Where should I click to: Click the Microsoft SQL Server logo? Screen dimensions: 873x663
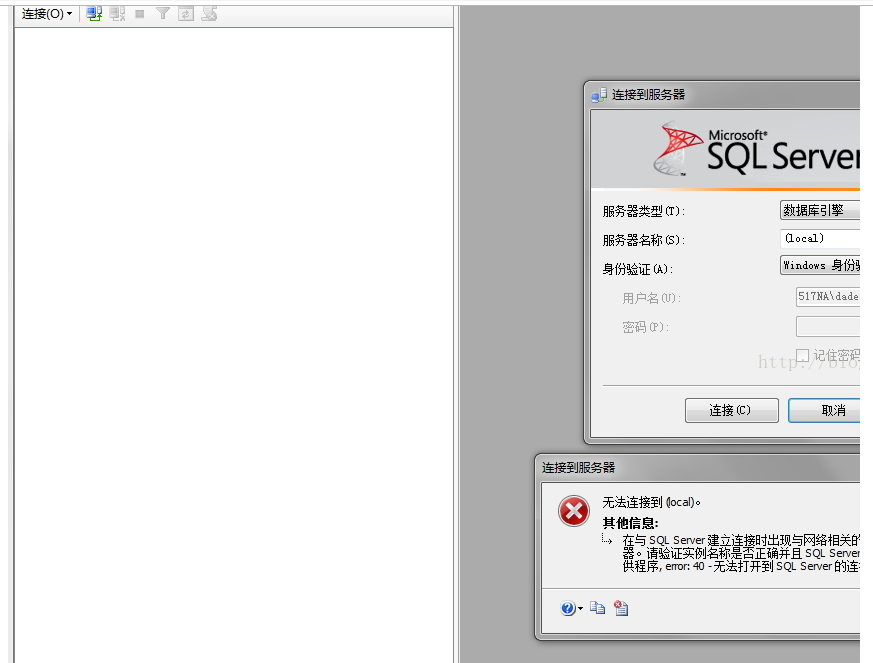click(756, 149)
